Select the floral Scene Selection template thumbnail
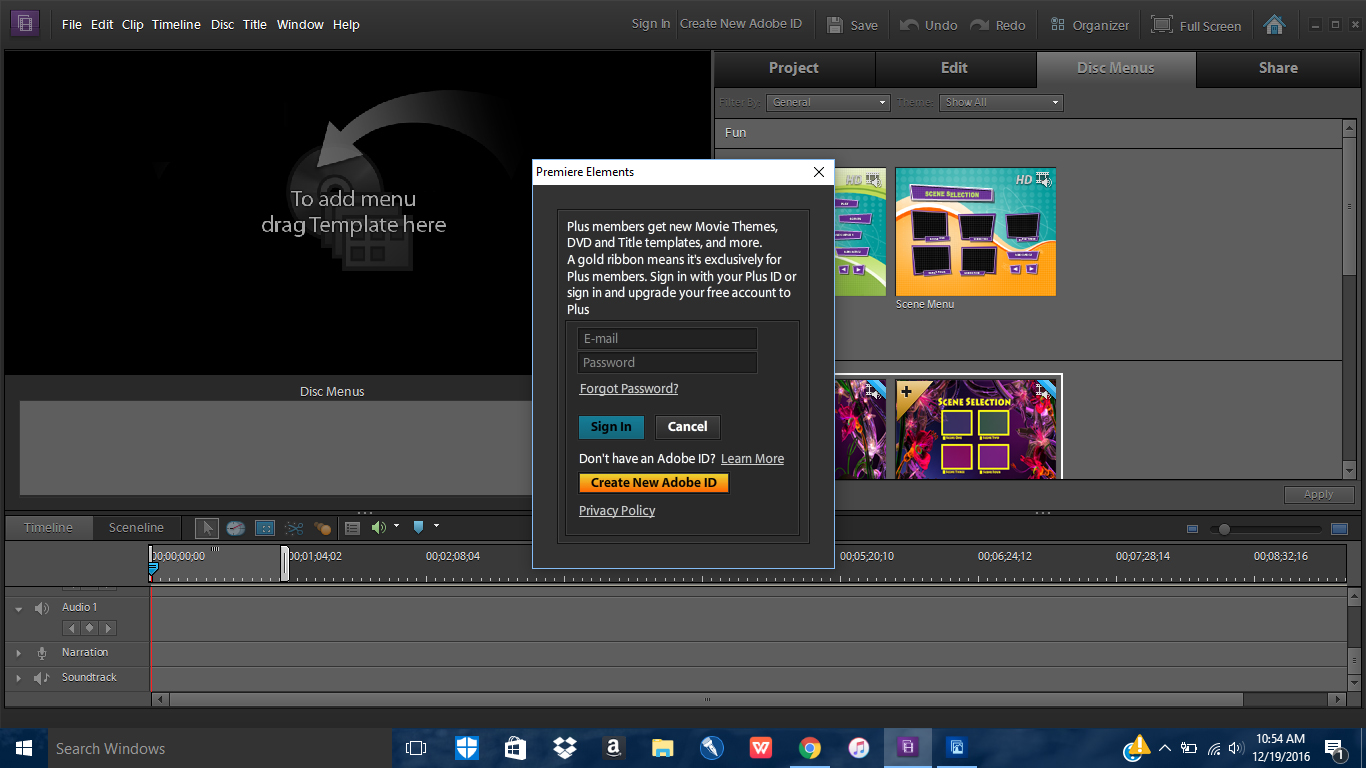The width and height of the screenshot is (1366, 768). coord(975,427)
